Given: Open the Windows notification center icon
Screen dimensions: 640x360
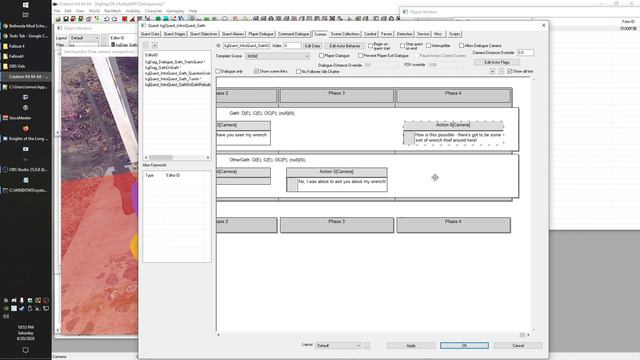Looking at the screenshot, I should [25, 350].
